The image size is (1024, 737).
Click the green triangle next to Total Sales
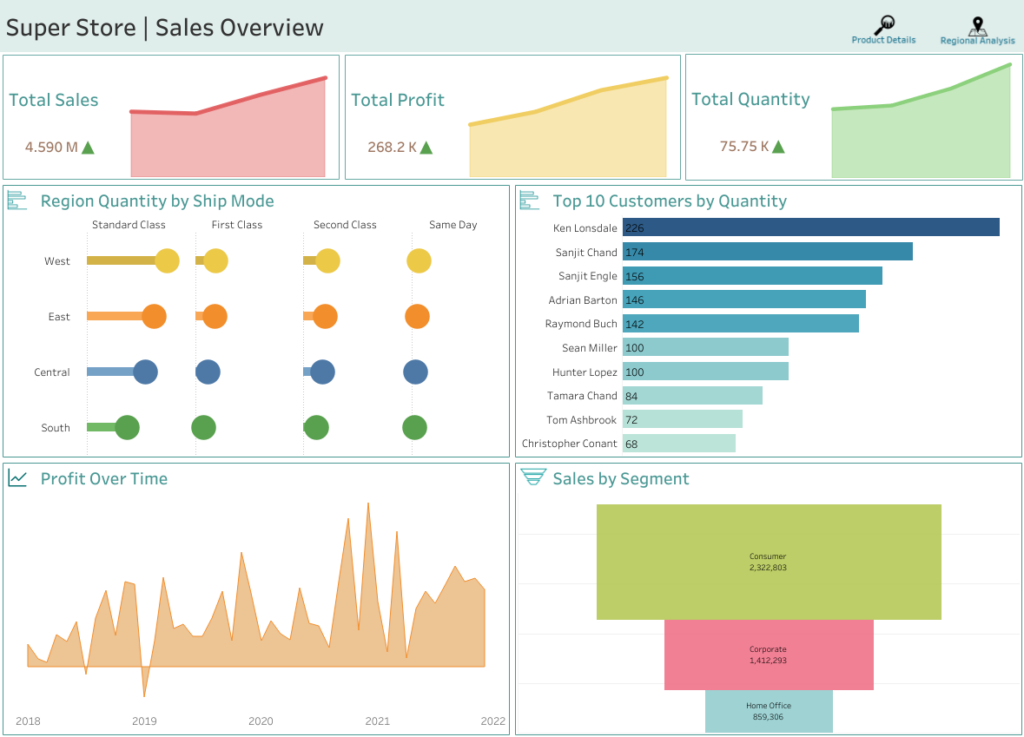pyautogui.click(x=88, y=148)
